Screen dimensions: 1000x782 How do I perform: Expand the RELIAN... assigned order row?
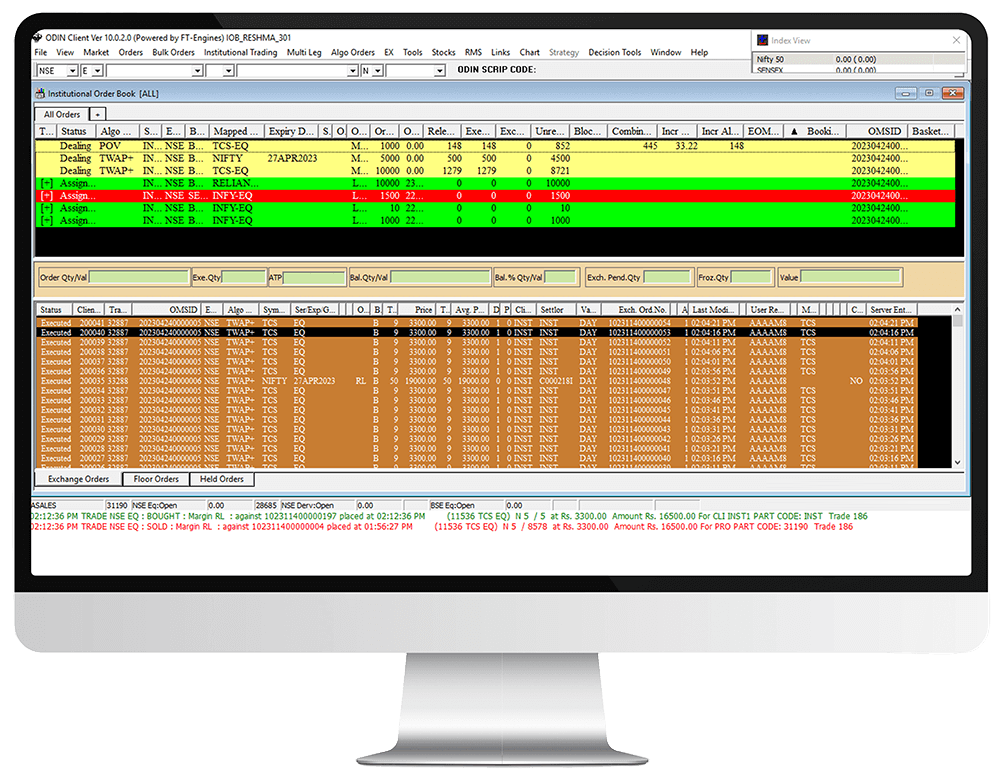47,183
